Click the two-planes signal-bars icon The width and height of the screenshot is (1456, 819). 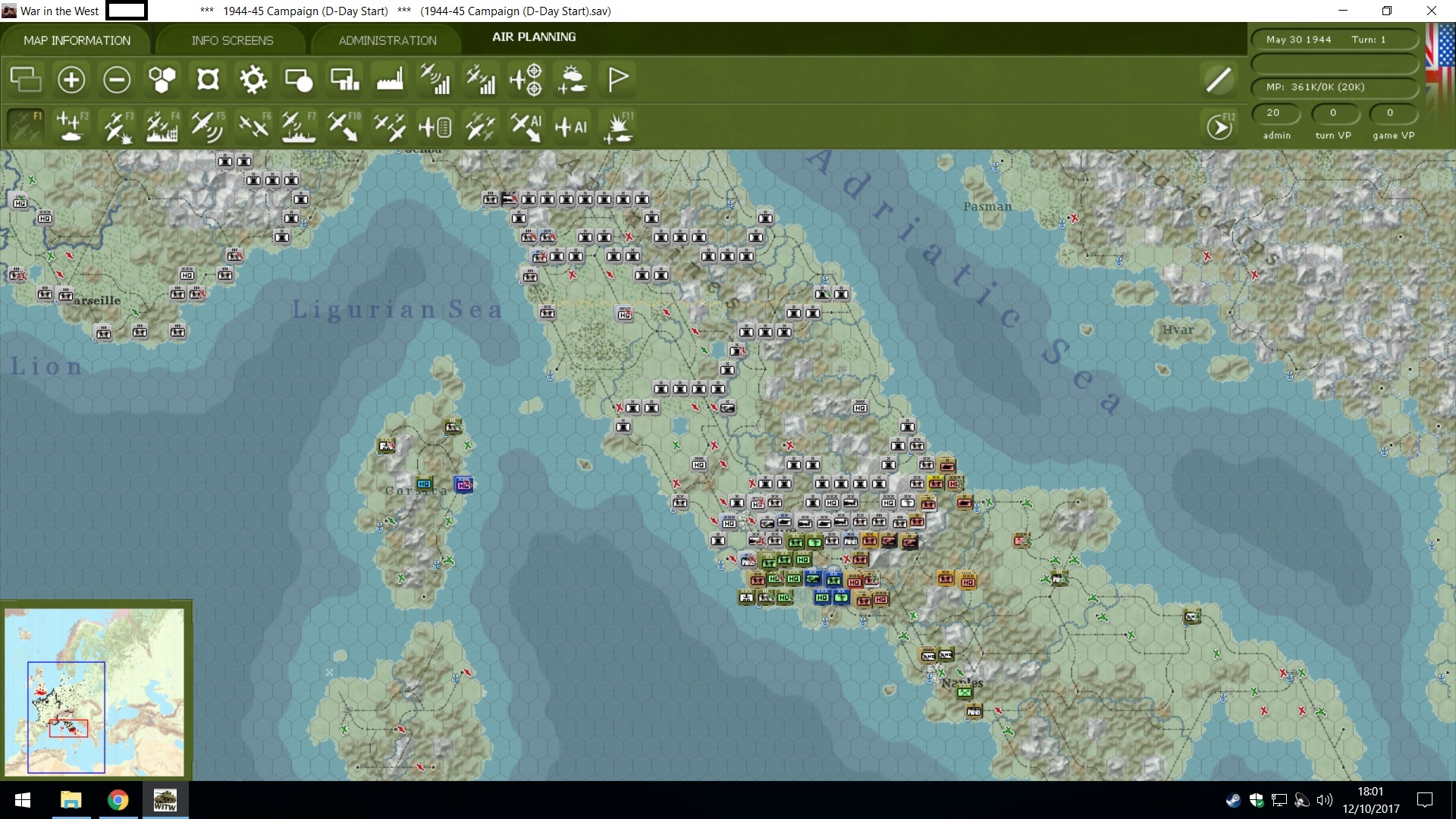481,79
